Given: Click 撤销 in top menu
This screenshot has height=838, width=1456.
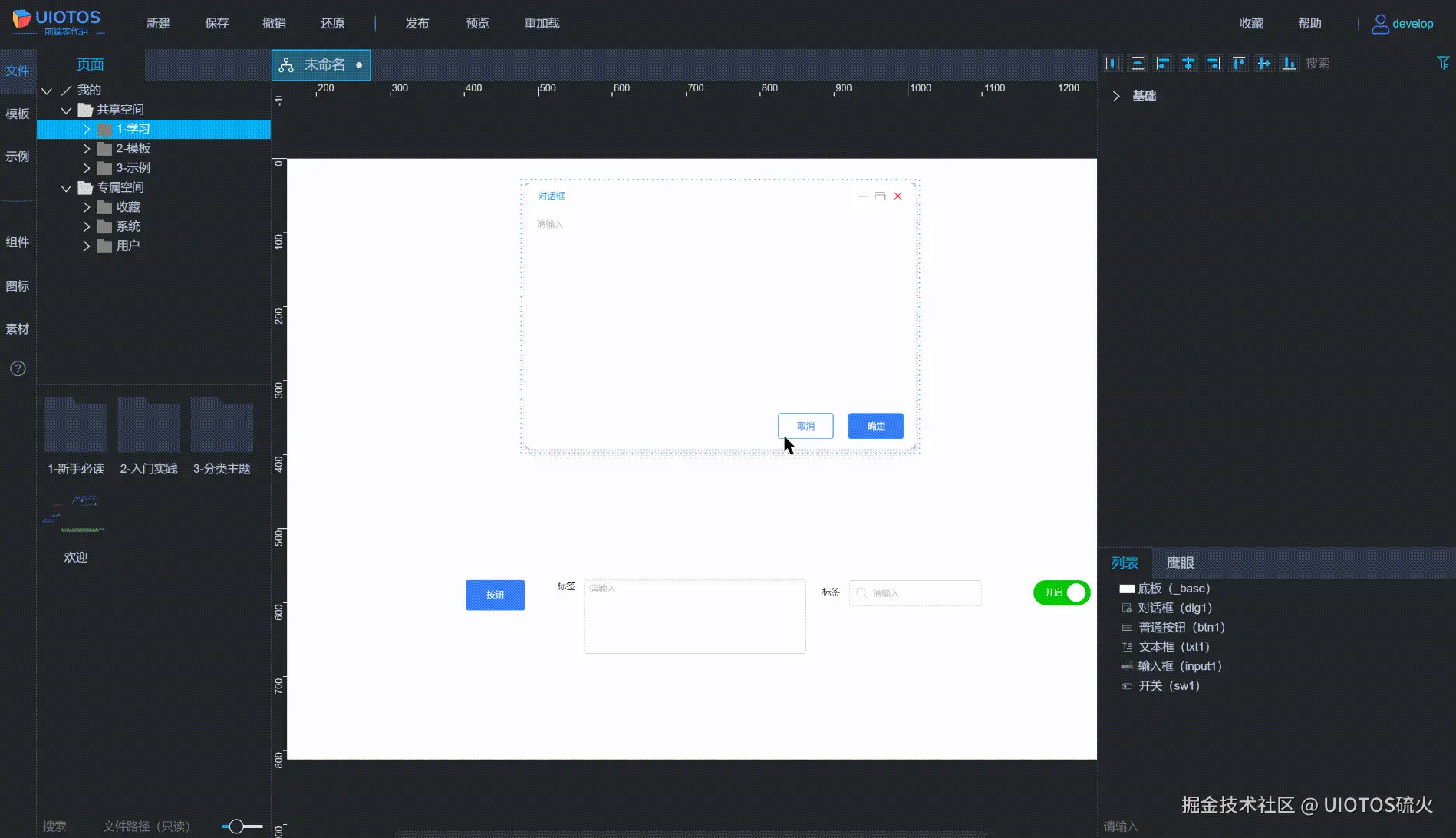Looking at the screenshot, I should (274, 24).
